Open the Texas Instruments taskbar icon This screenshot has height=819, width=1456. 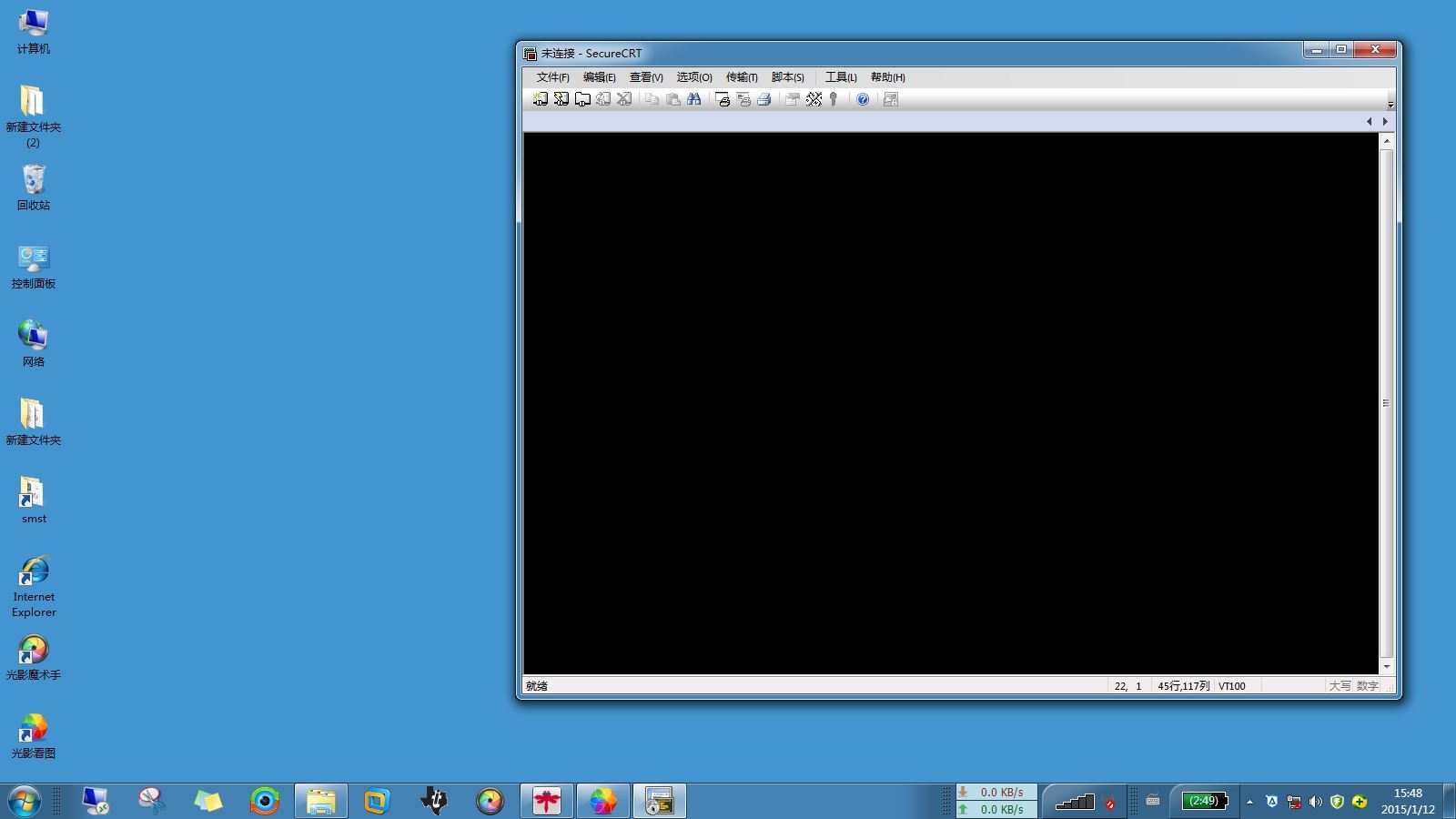pyautogui.click(x=434, y=801)
